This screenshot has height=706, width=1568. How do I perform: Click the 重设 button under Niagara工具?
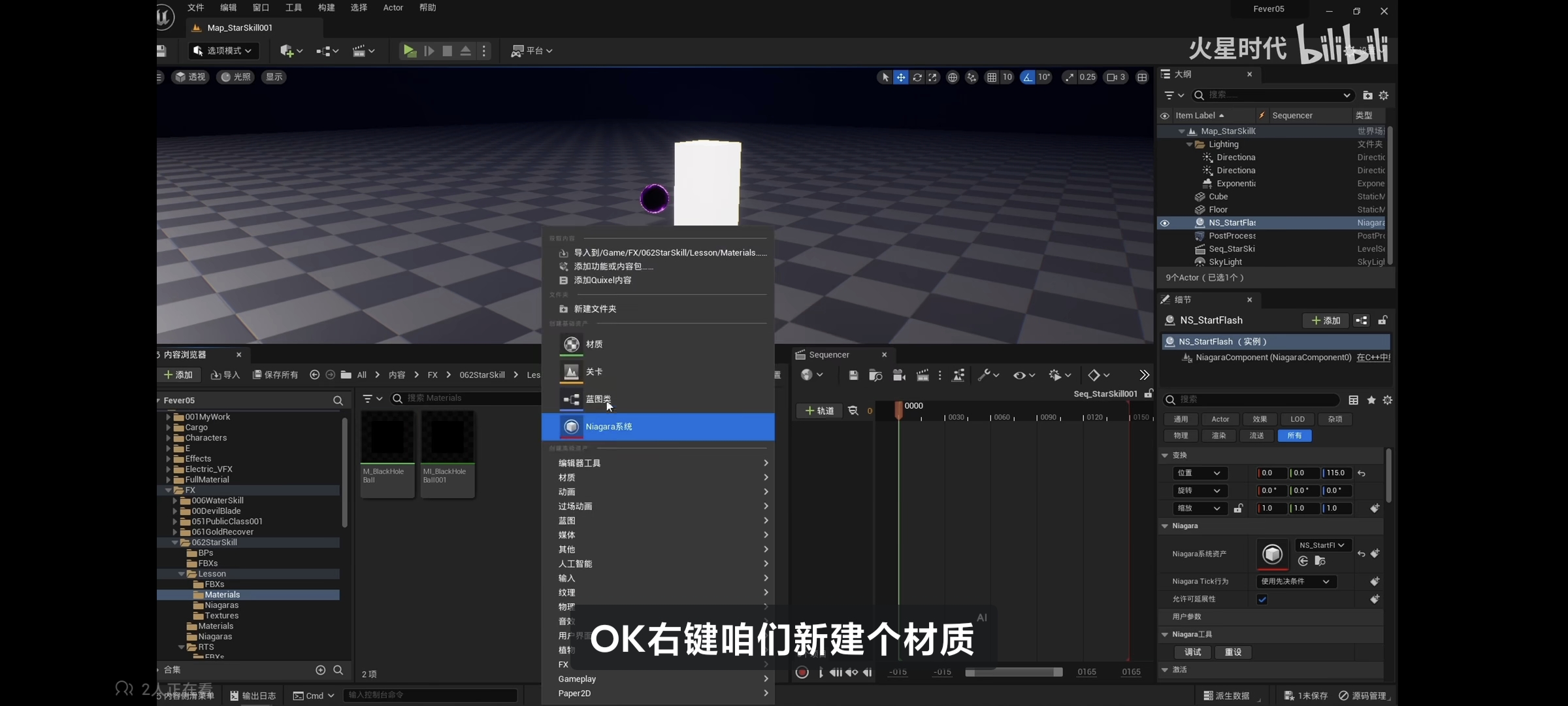[x=1233, y=652]
